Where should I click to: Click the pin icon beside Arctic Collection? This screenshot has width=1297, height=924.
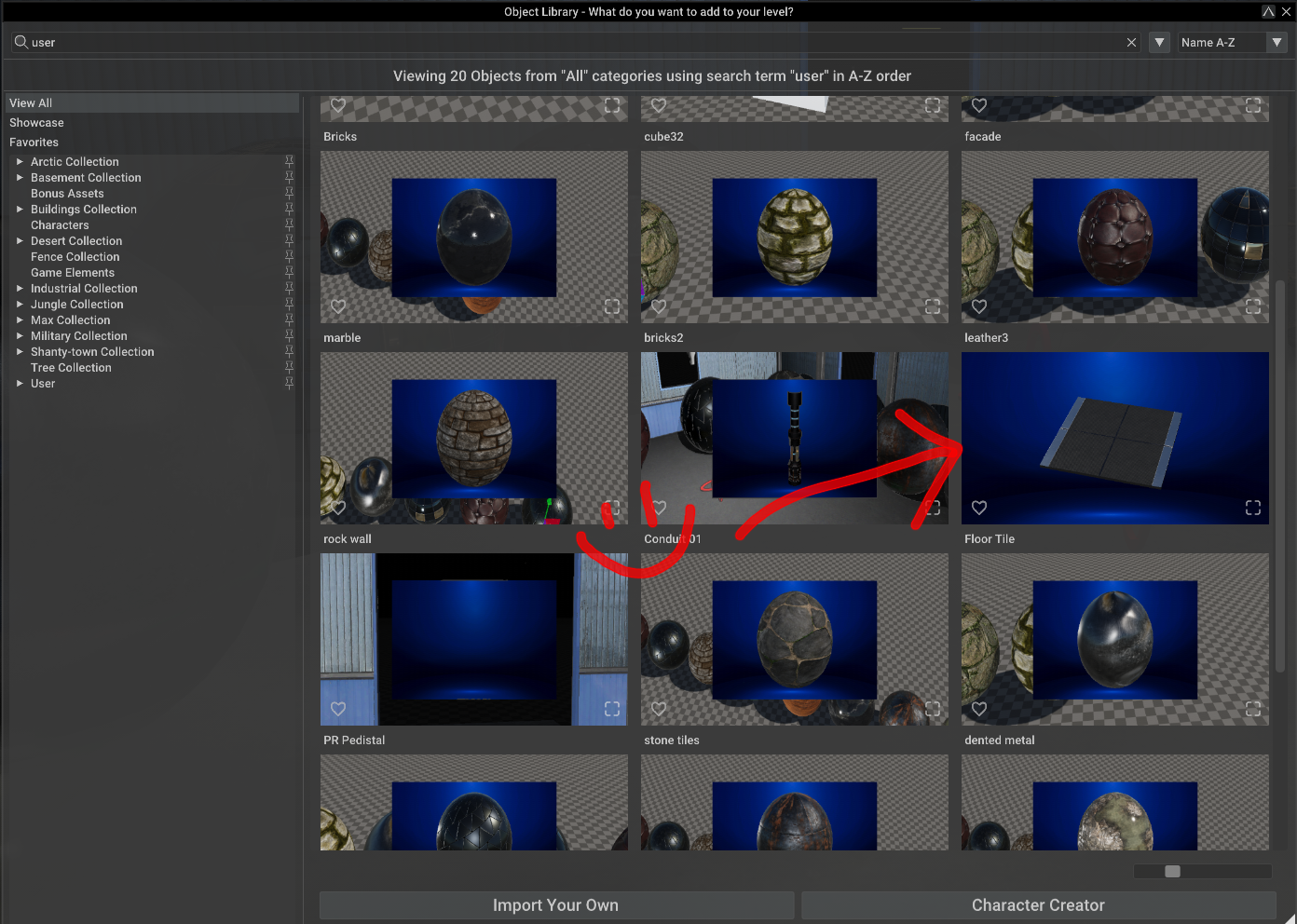pyautogui.click(x=290, y=161)
